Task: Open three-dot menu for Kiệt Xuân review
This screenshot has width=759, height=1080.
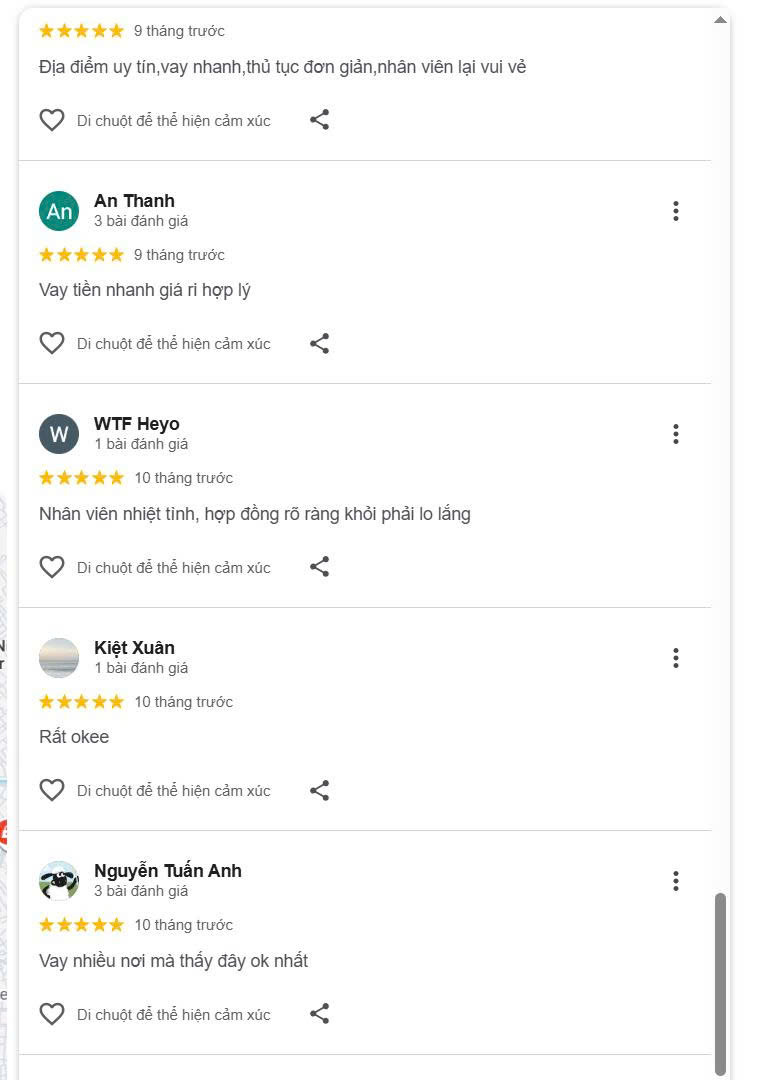Action: tap(676, 658)
